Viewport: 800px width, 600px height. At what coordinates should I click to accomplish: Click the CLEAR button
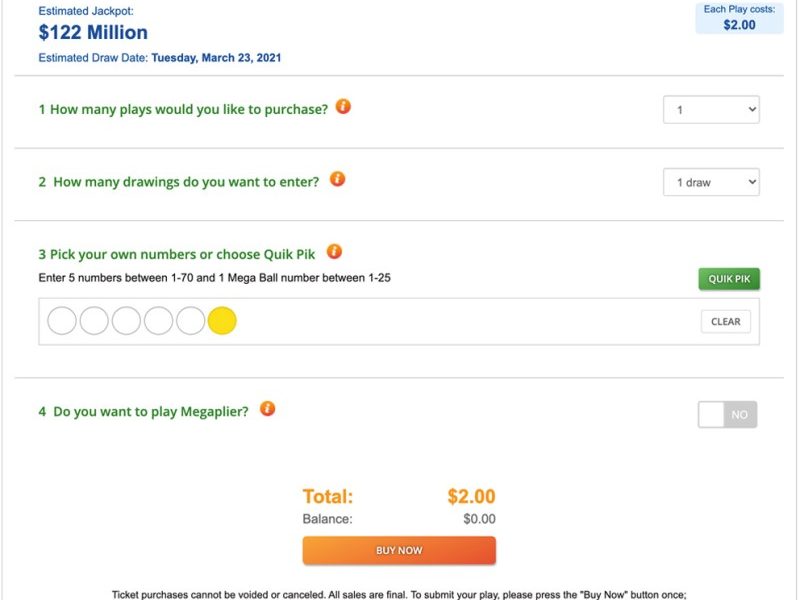(x=726, y=321)
